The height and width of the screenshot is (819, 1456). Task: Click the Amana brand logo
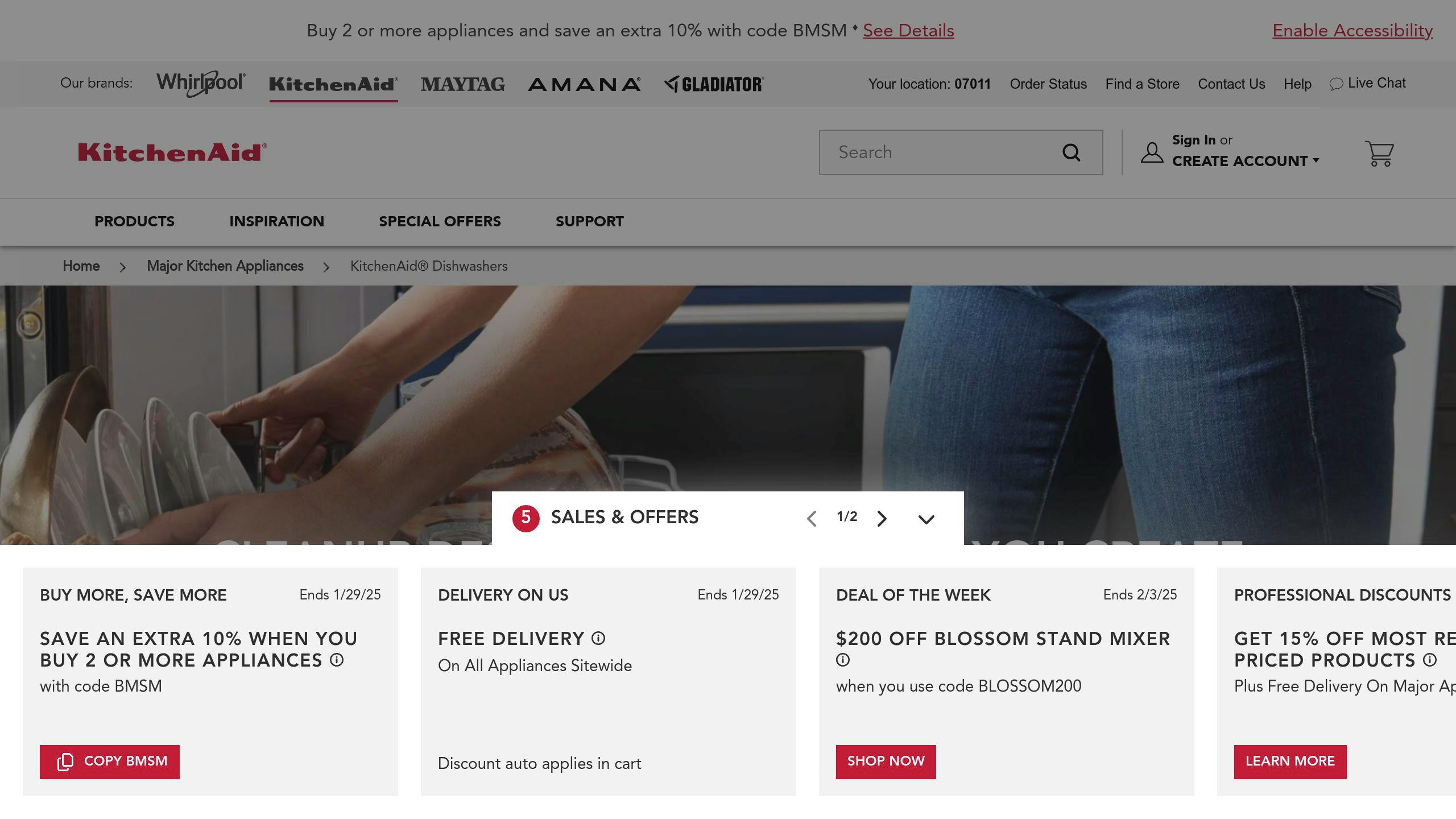pos(584,84)
